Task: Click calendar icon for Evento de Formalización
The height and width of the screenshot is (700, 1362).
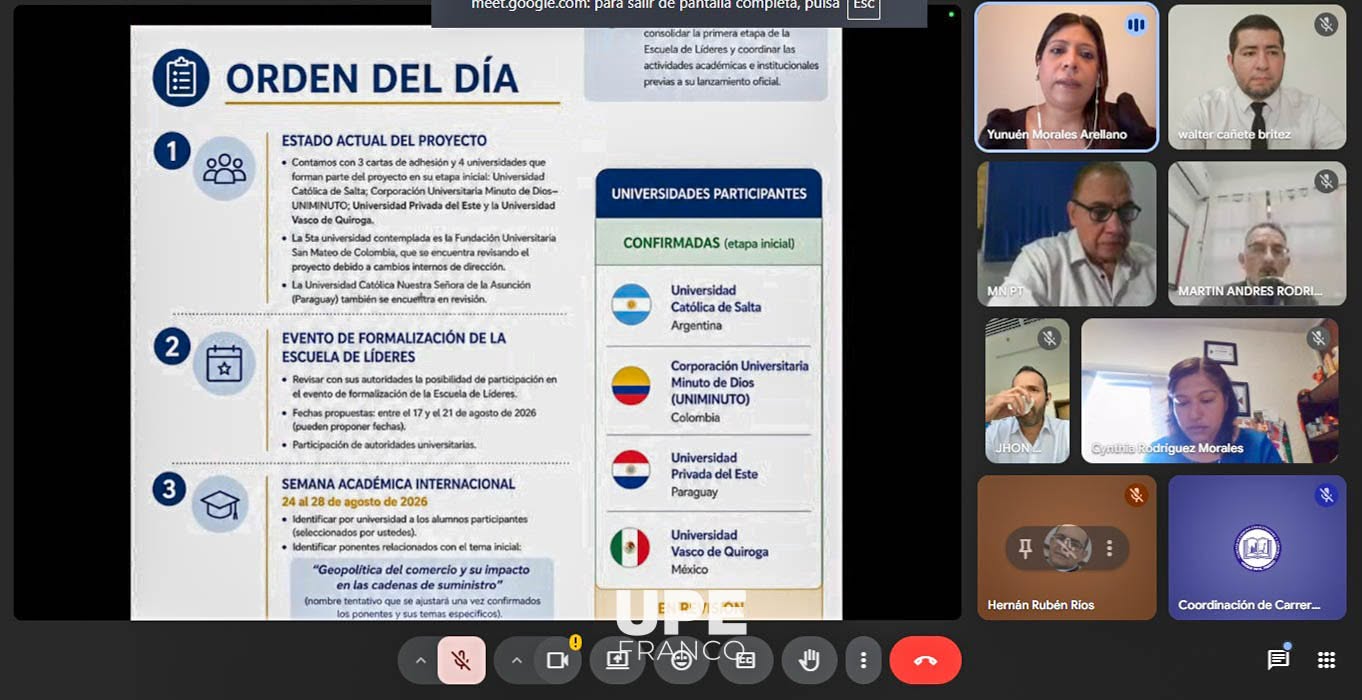Action: 224,364
